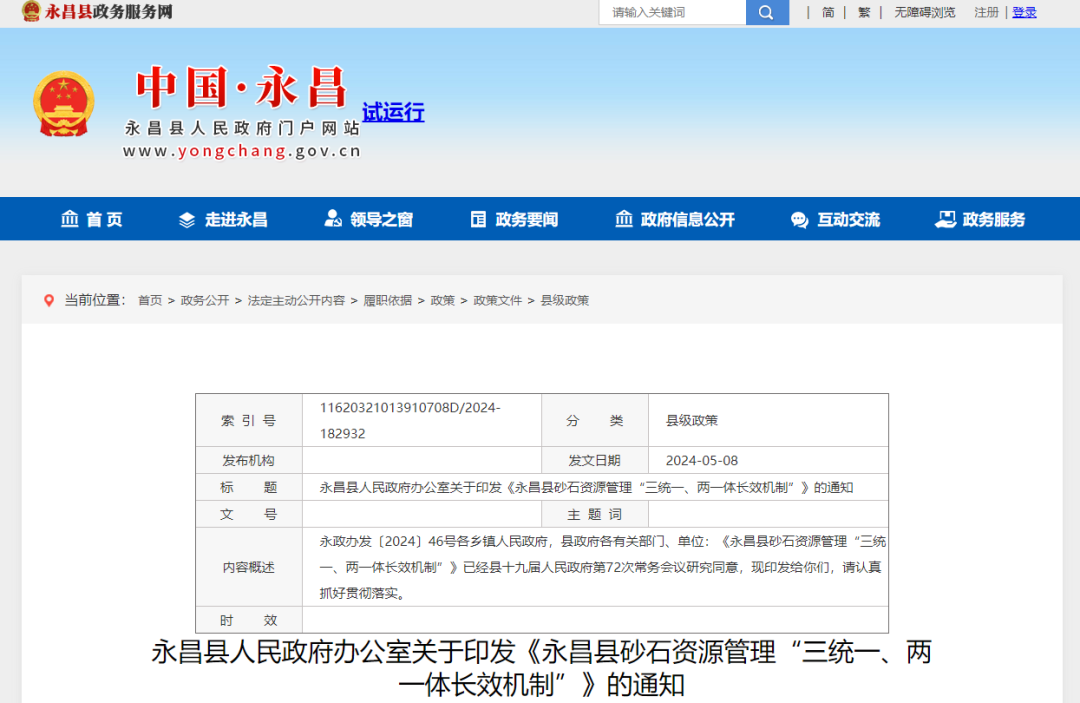Click the location pin icon in breadcrumb
1080x703 pixels.
coord(49,300)
